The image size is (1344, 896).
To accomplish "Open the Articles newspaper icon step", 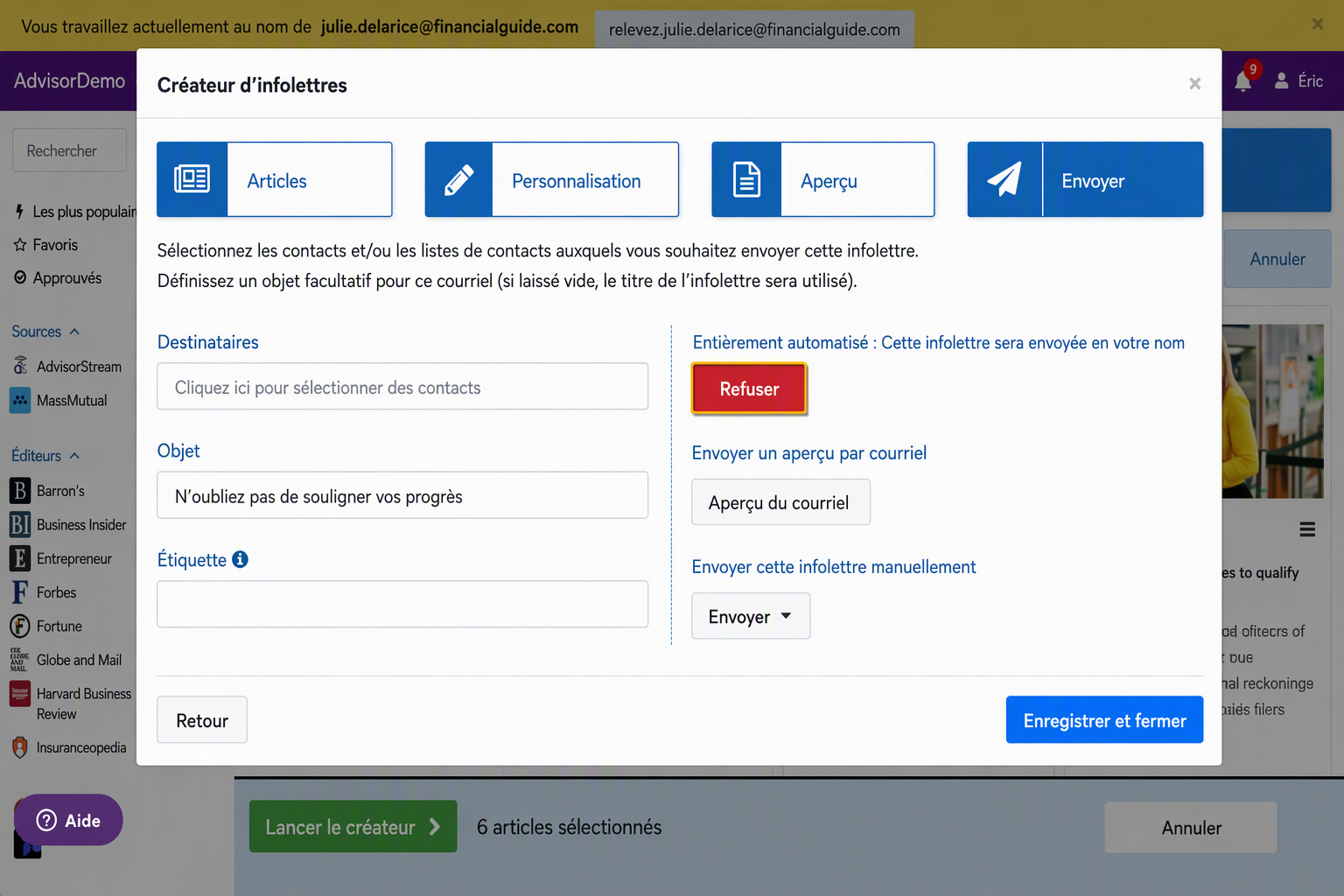I will (192, 179).
